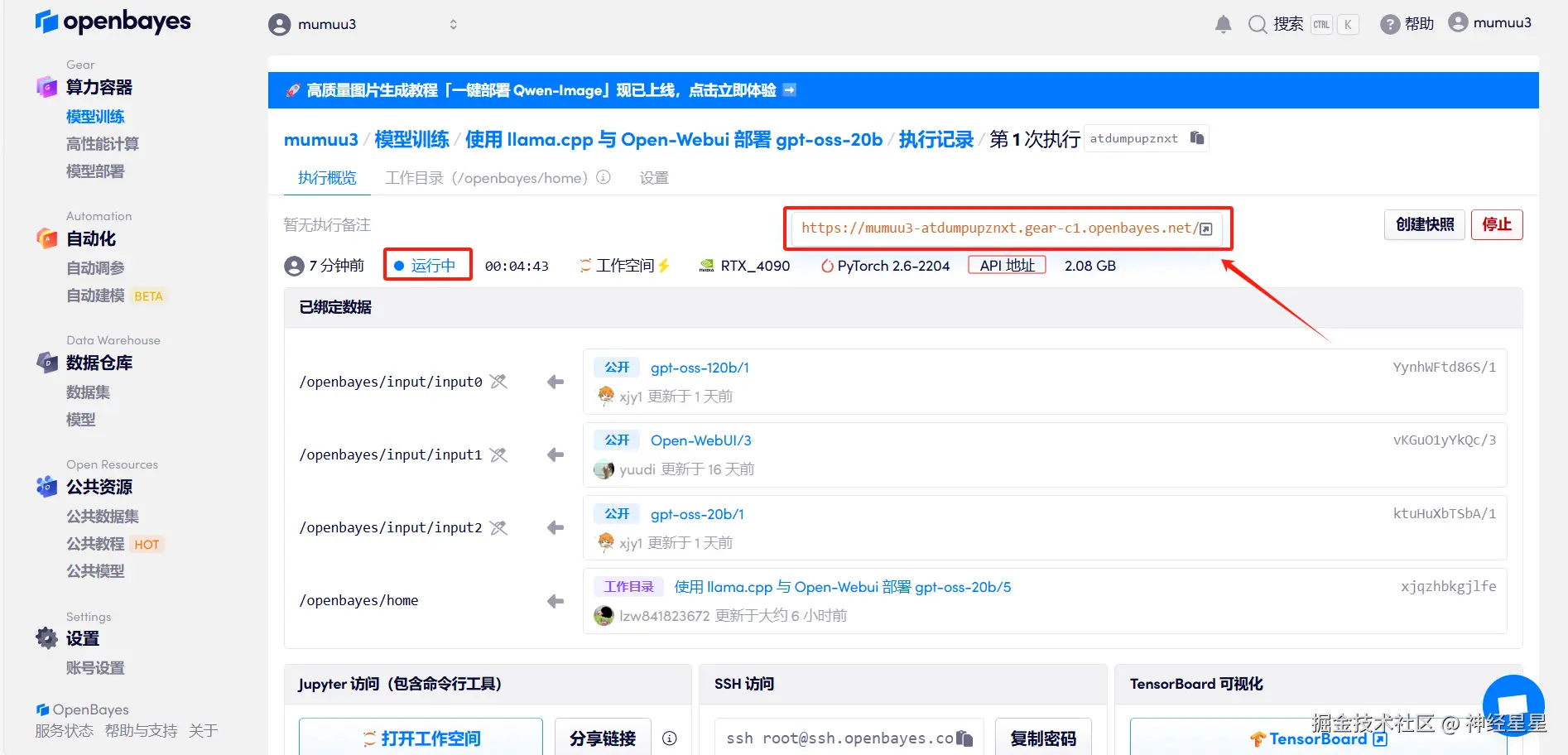Open 自动建模 BETA in the sidebar
The height and width of the screenshot is (755, 1568).
tap(116, 296)
